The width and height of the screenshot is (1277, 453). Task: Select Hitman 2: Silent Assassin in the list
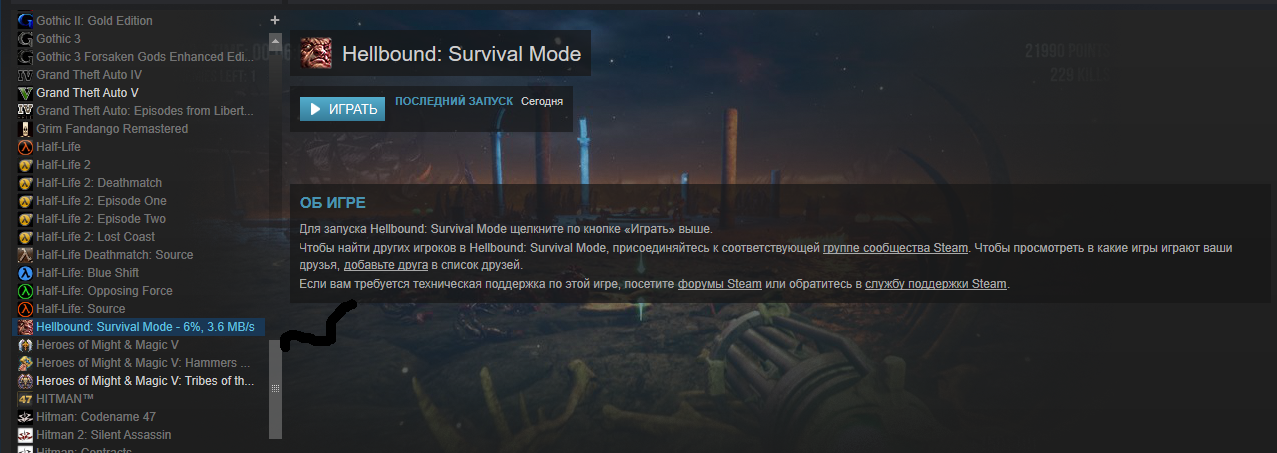140,435
